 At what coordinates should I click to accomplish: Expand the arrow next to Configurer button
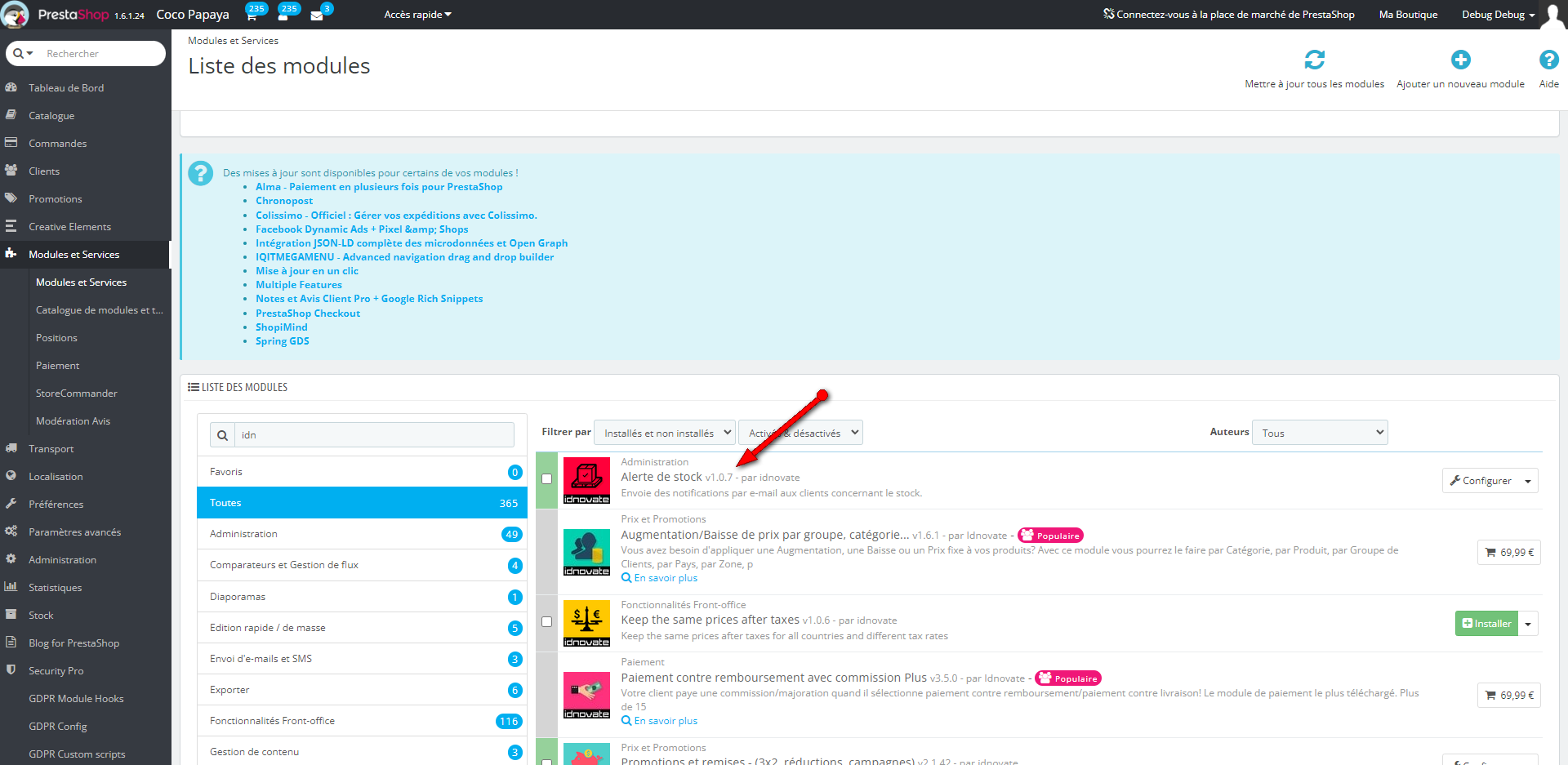click(x=1528, y=481)
